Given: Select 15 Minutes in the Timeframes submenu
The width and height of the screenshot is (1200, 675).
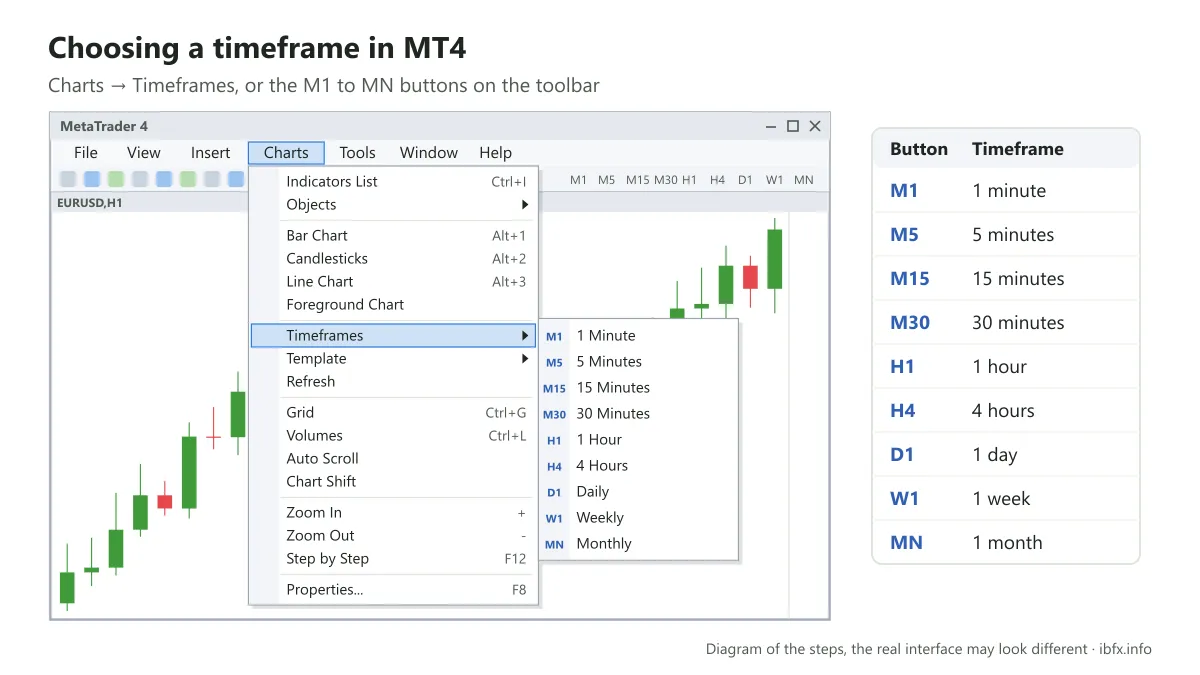Looking at the screenshot, I should pos(639,388).
